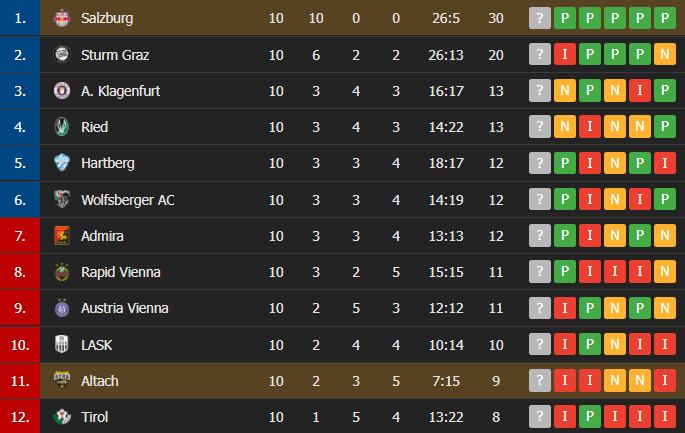This screenshot has height=433, width=685.
Task: Click the LASK team logo
Action: (62, 345)
